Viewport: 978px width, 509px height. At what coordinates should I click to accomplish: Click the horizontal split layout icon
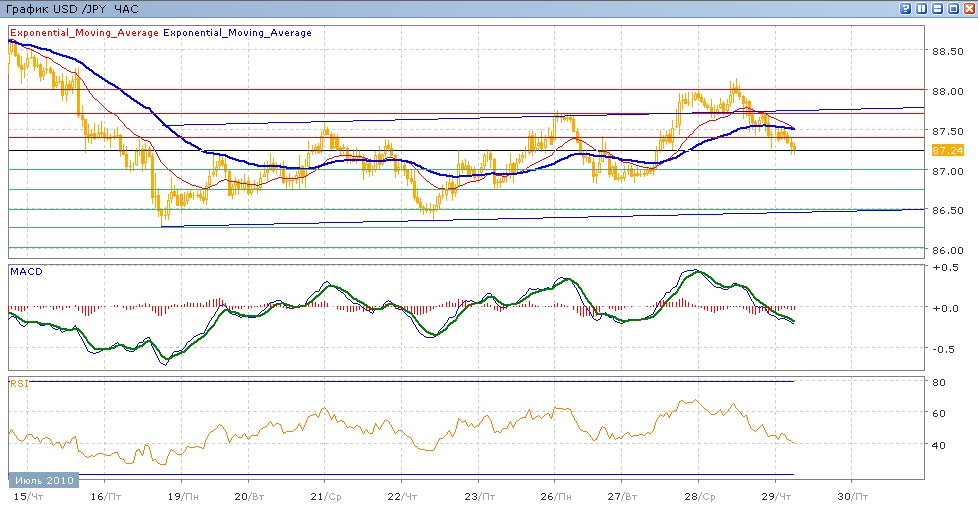point(938,8)
